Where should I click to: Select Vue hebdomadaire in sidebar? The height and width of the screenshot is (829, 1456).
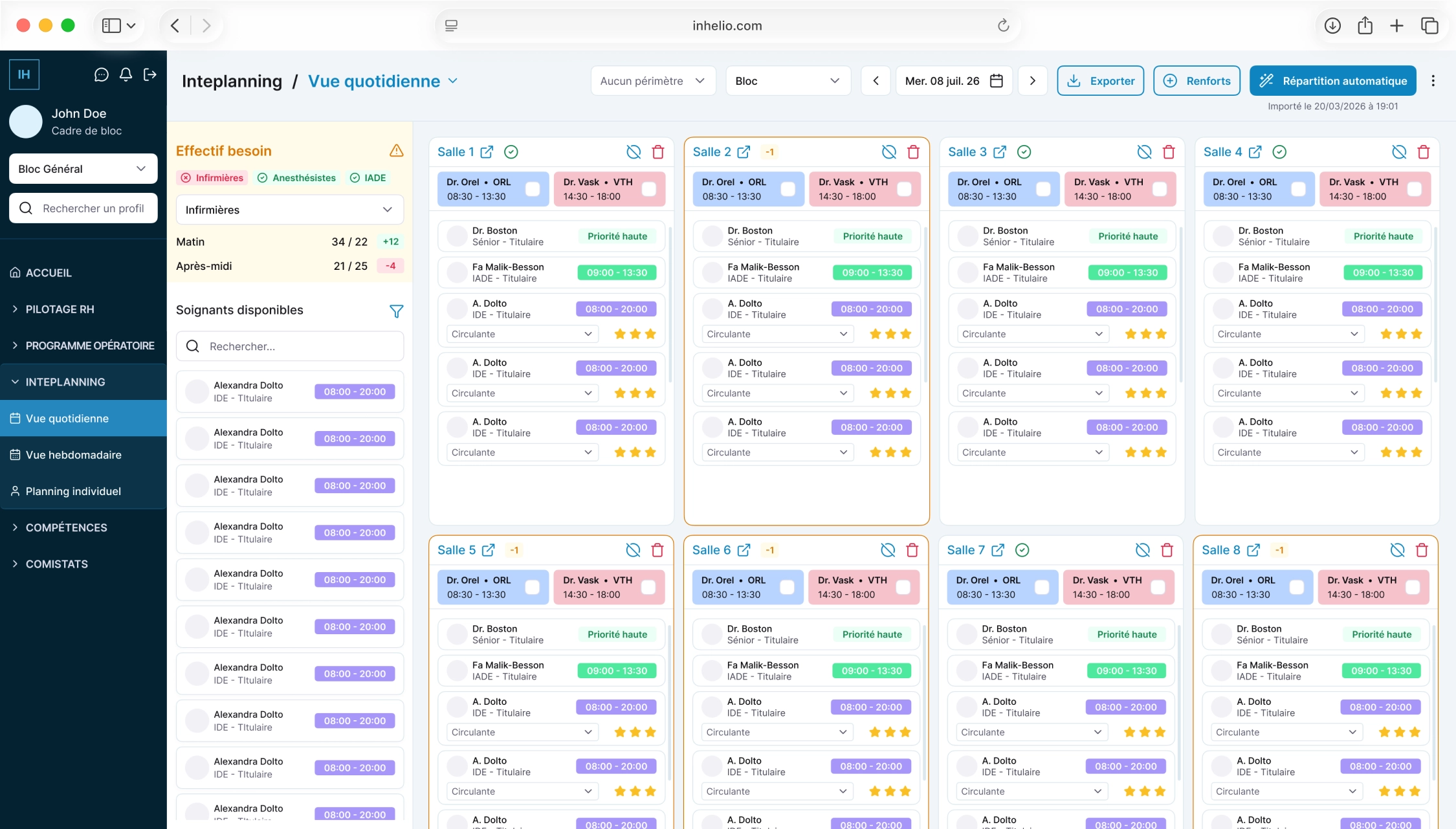coord(83,455)
